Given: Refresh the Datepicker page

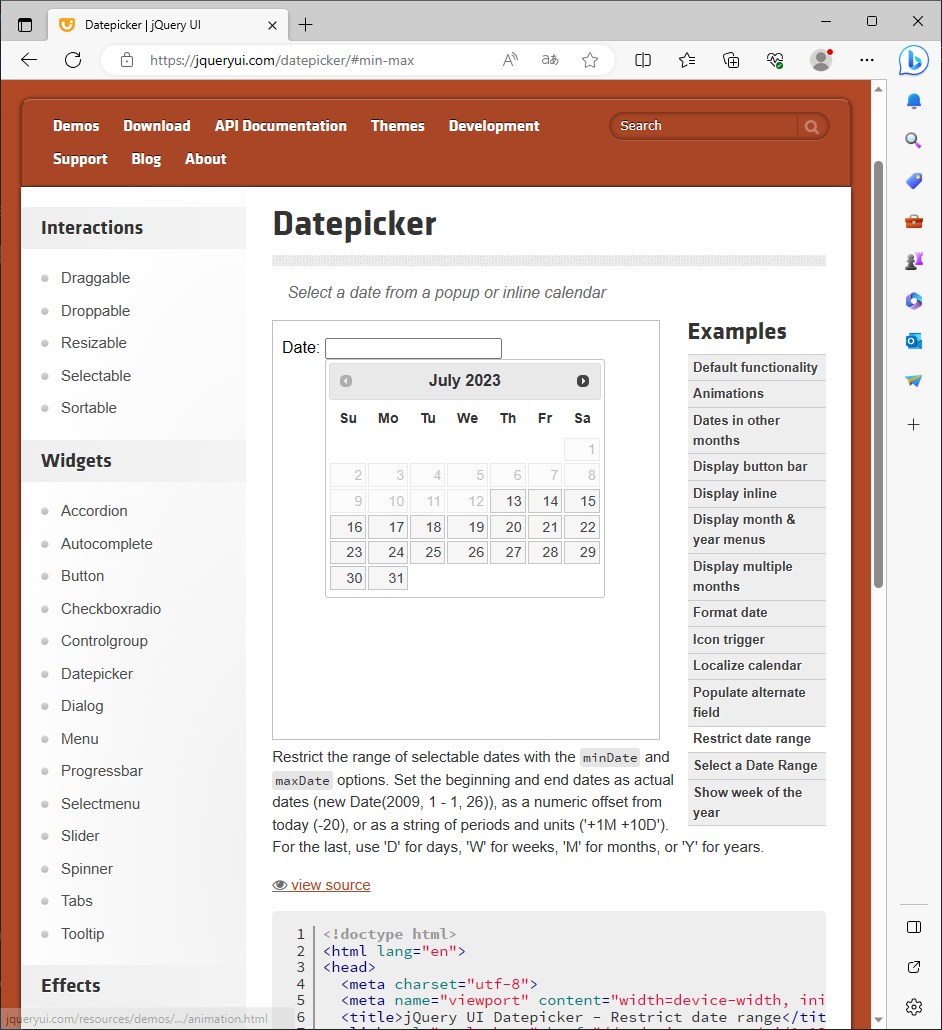Looking at the screenshot, I should [73, 60].
